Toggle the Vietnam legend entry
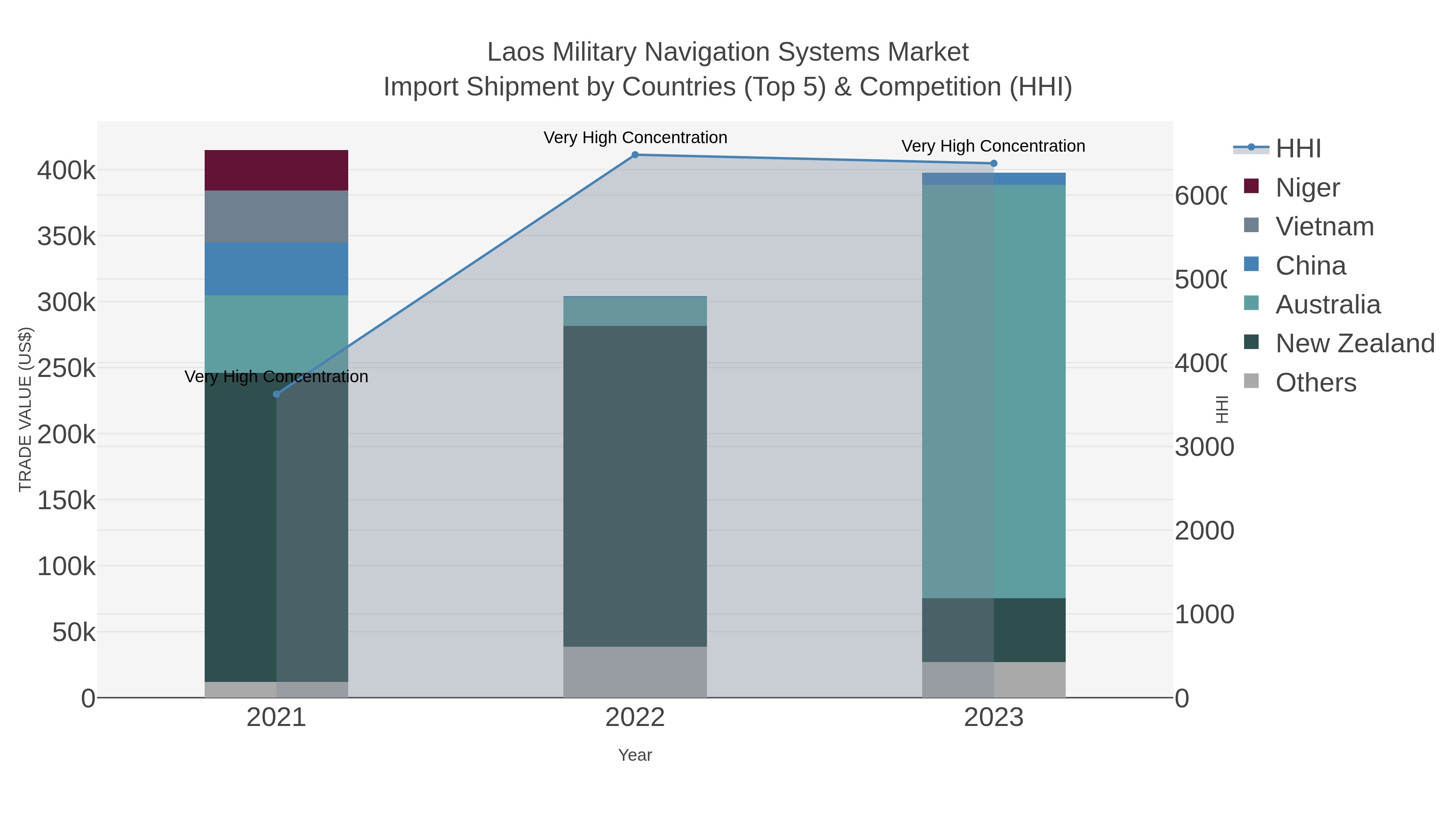This screenshot has height=819, width=1456. coord(1309,226)
